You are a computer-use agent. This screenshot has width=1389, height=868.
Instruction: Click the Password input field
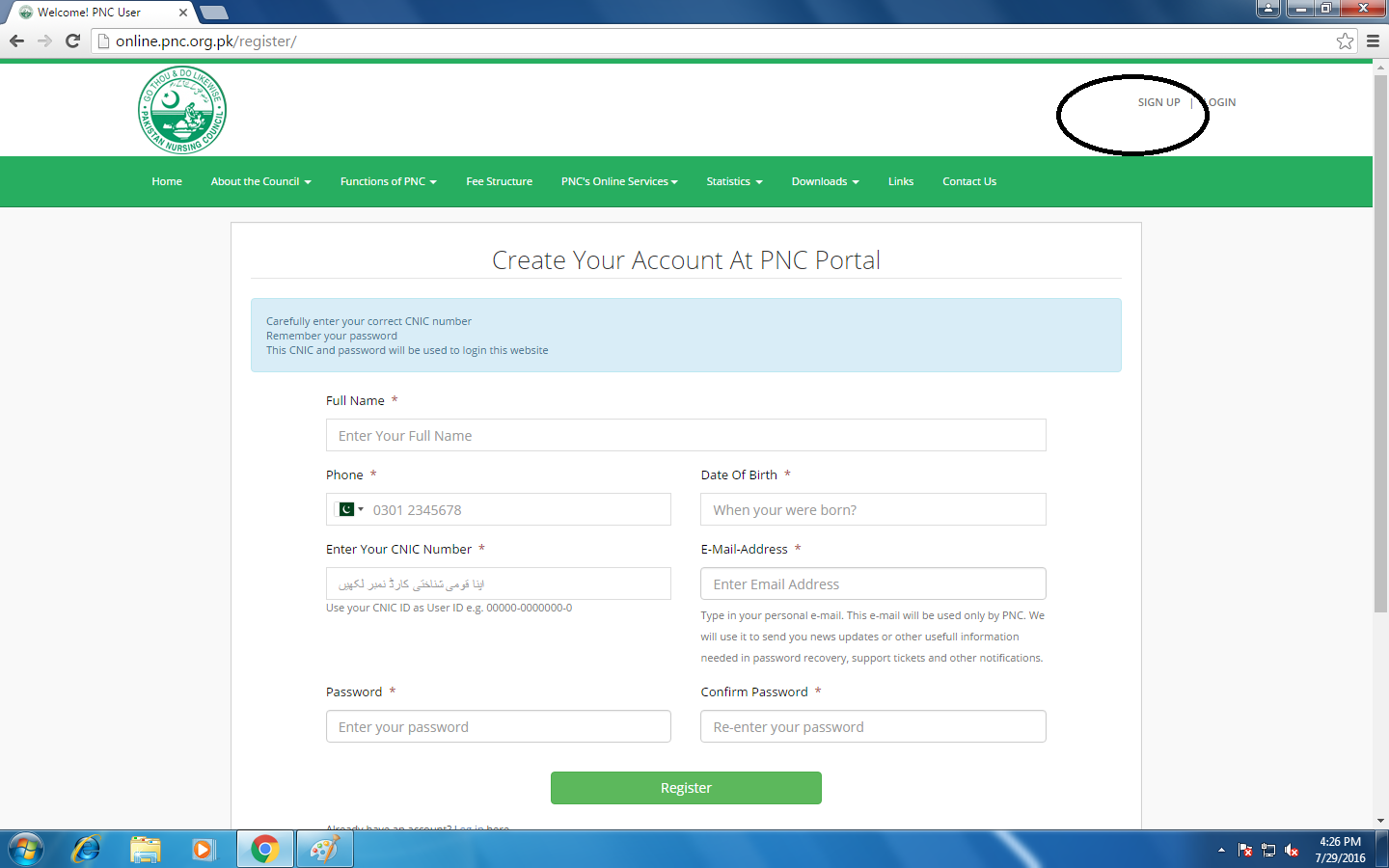point(499,726)
